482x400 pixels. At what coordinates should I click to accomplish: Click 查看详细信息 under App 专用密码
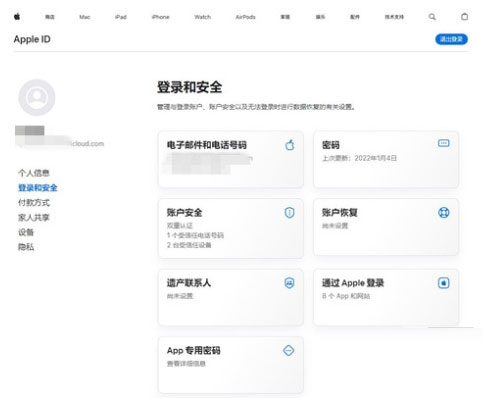186,363
